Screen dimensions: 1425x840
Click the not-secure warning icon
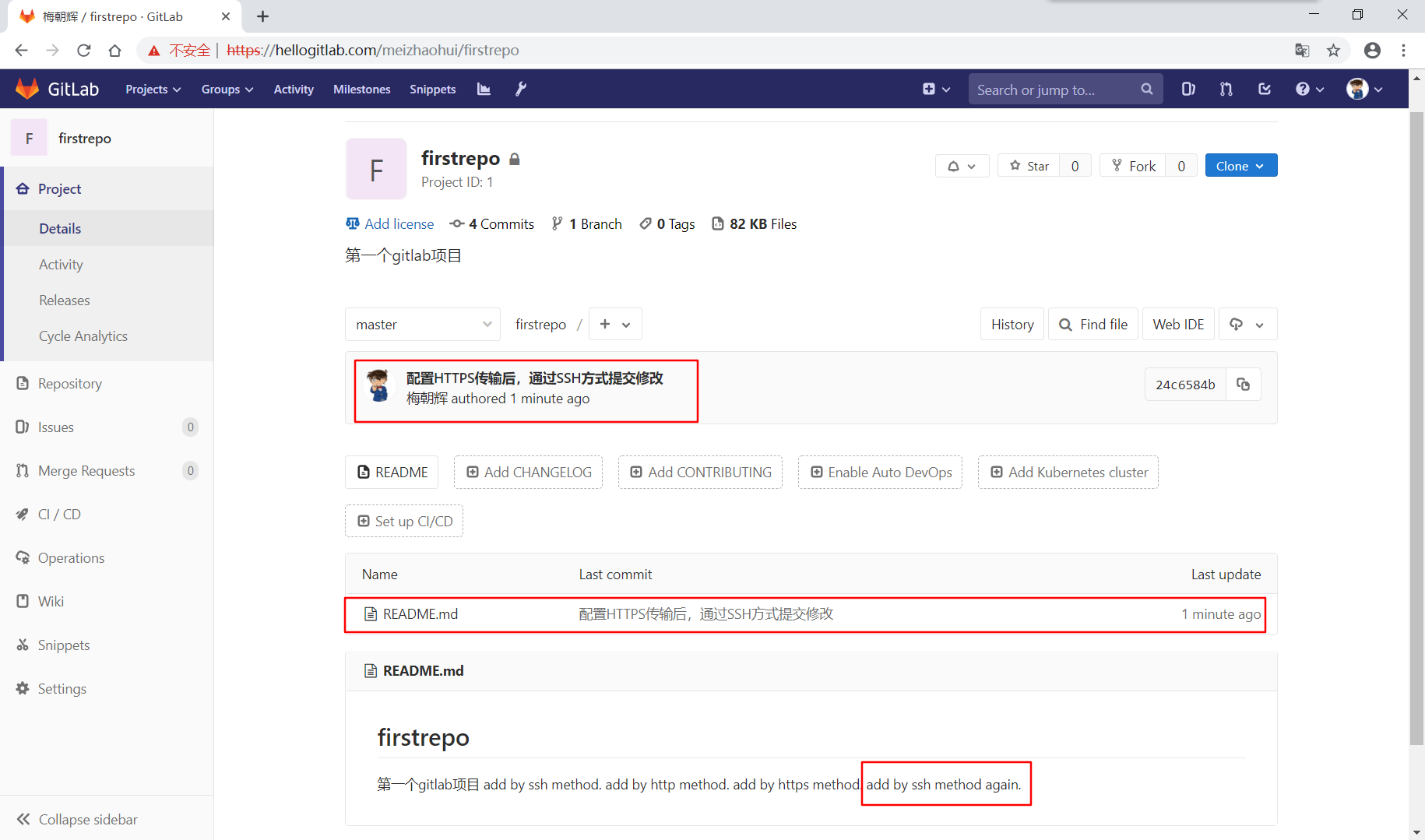pos(154,51)
